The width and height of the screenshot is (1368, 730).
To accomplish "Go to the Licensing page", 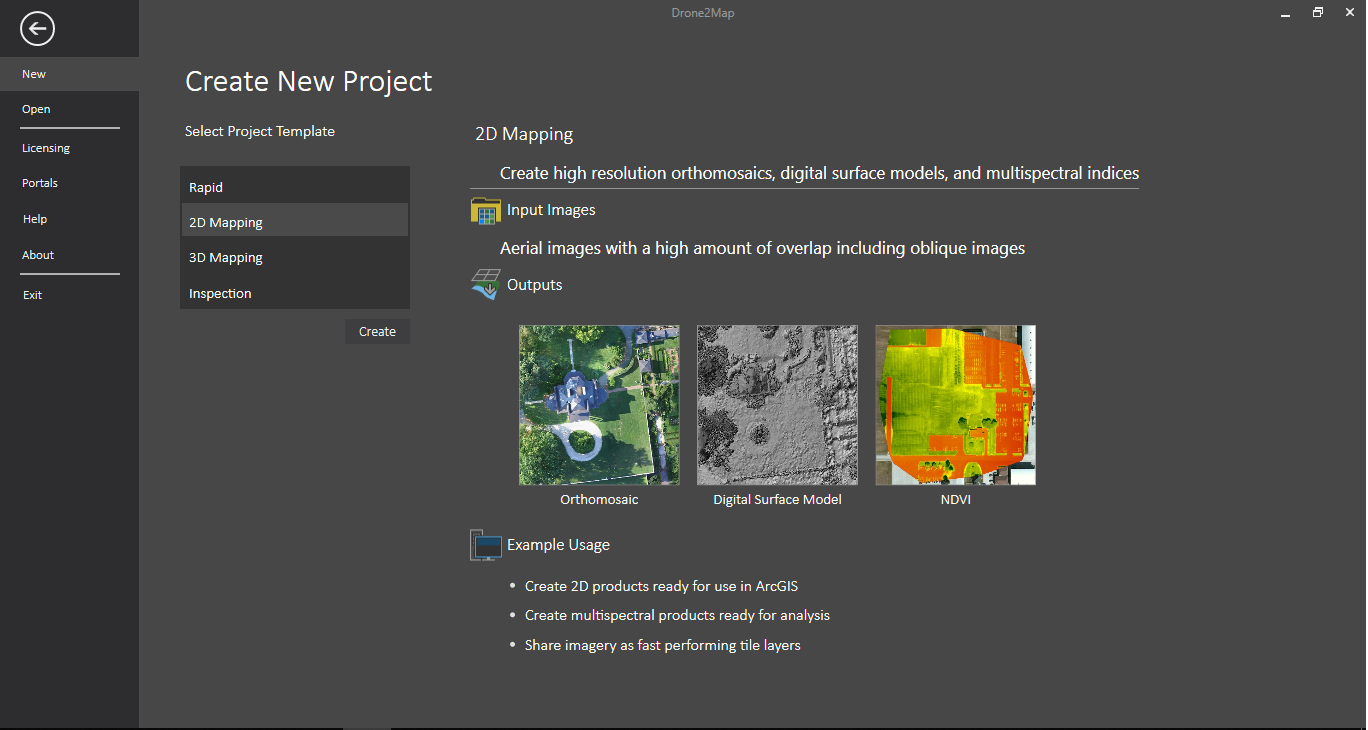I will pyautogui.click(x=69, y=148).
